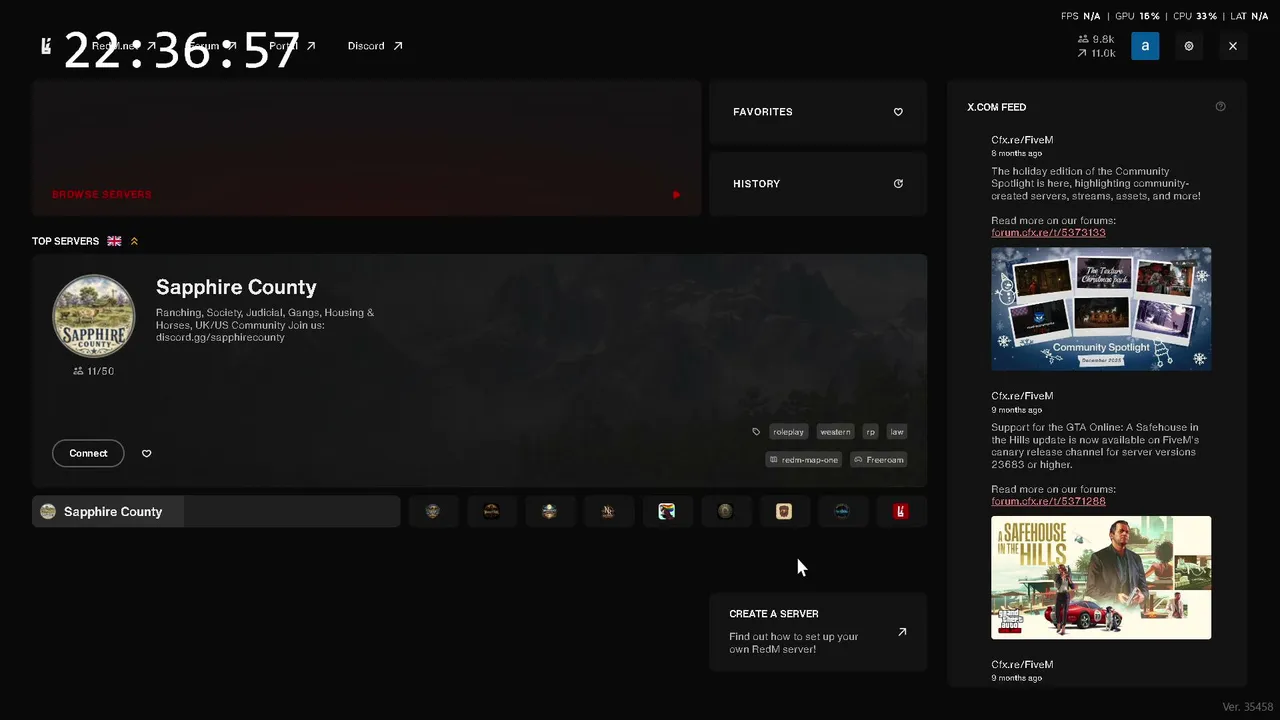
Task: Click the 9.8k online players count
Action: (x=1096, y=39)
